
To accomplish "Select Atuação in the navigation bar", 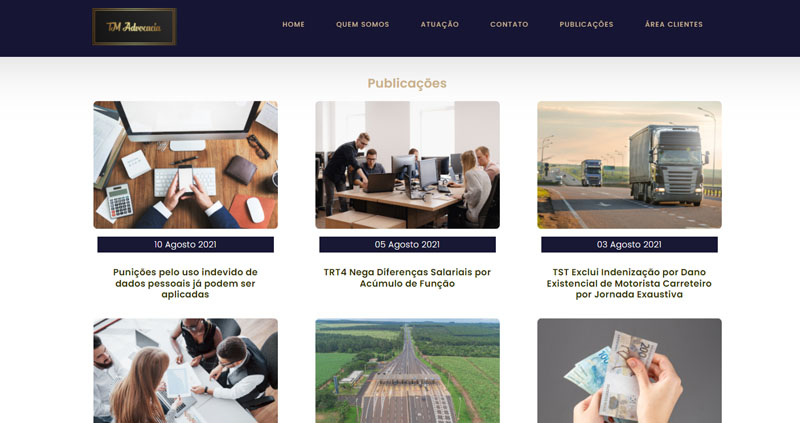I will (440, 24).
